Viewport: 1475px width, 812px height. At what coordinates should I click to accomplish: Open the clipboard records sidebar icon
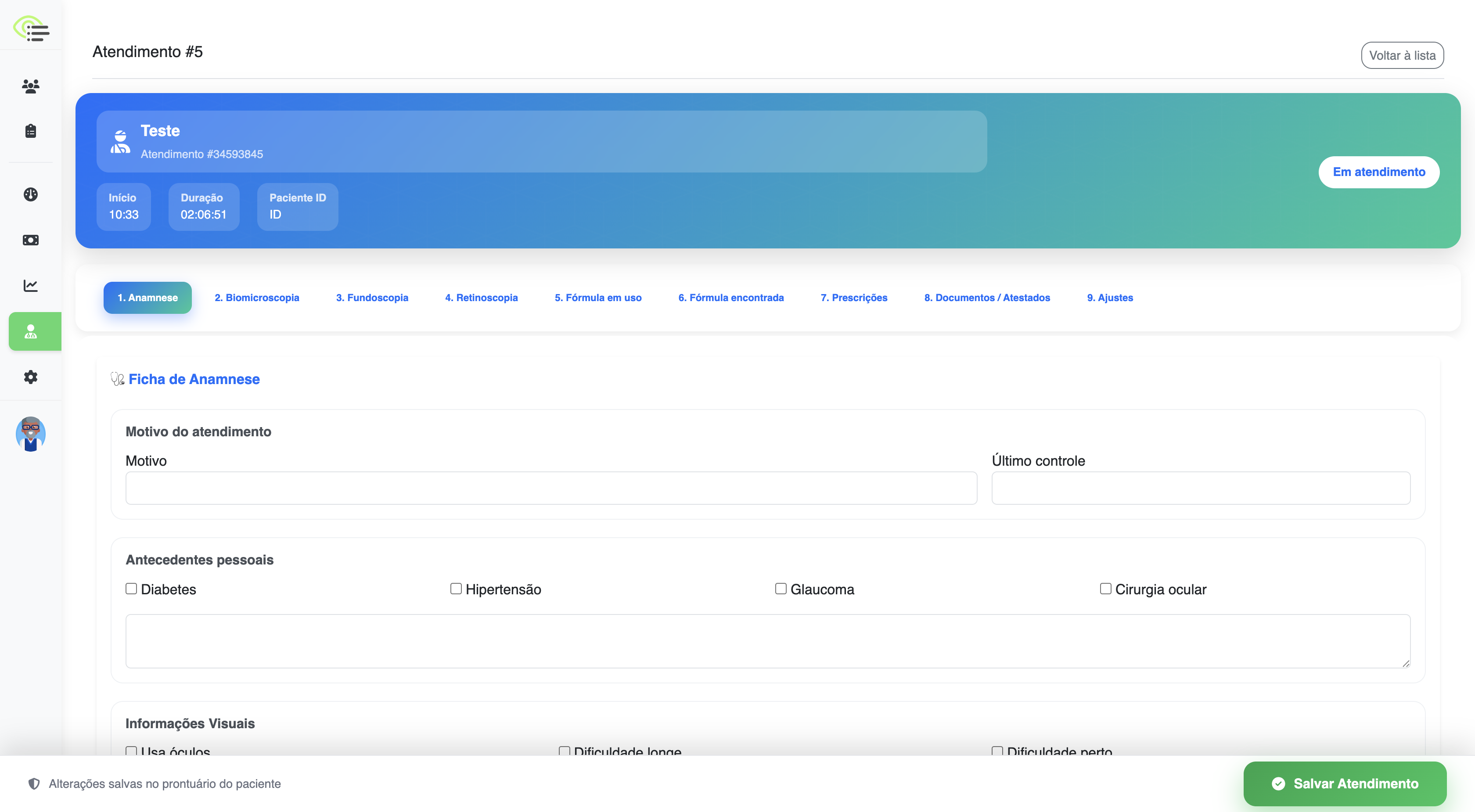(x=31, y=131)
